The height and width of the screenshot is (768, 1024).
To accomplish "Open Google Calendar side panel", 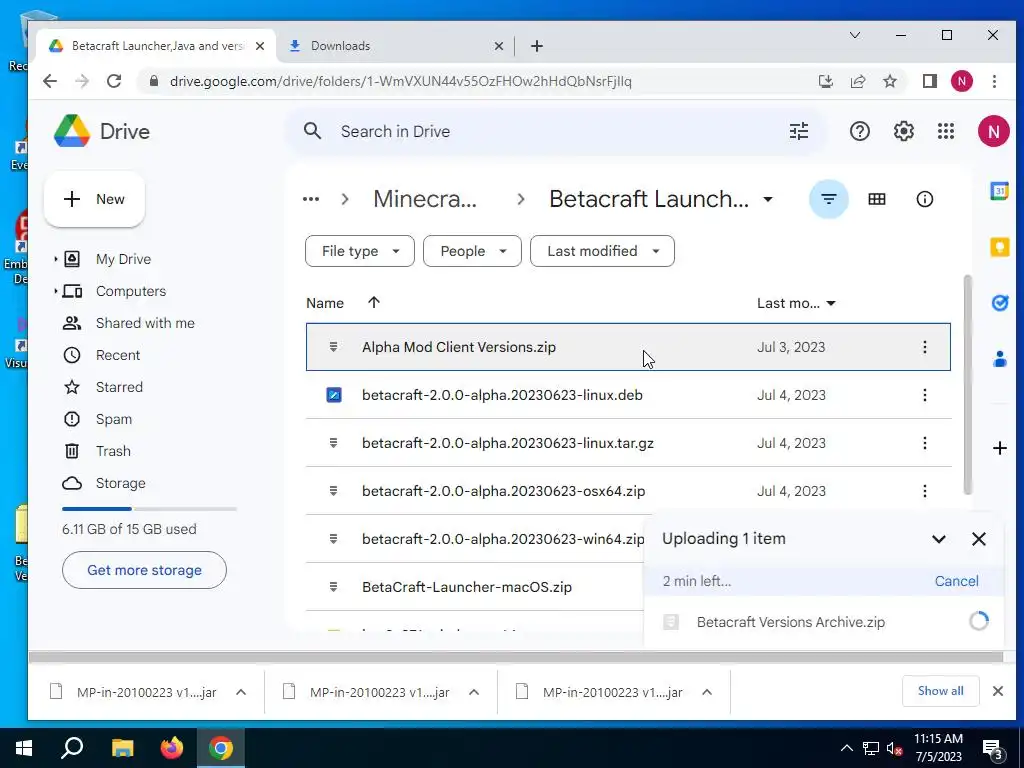I will point(999,191).
